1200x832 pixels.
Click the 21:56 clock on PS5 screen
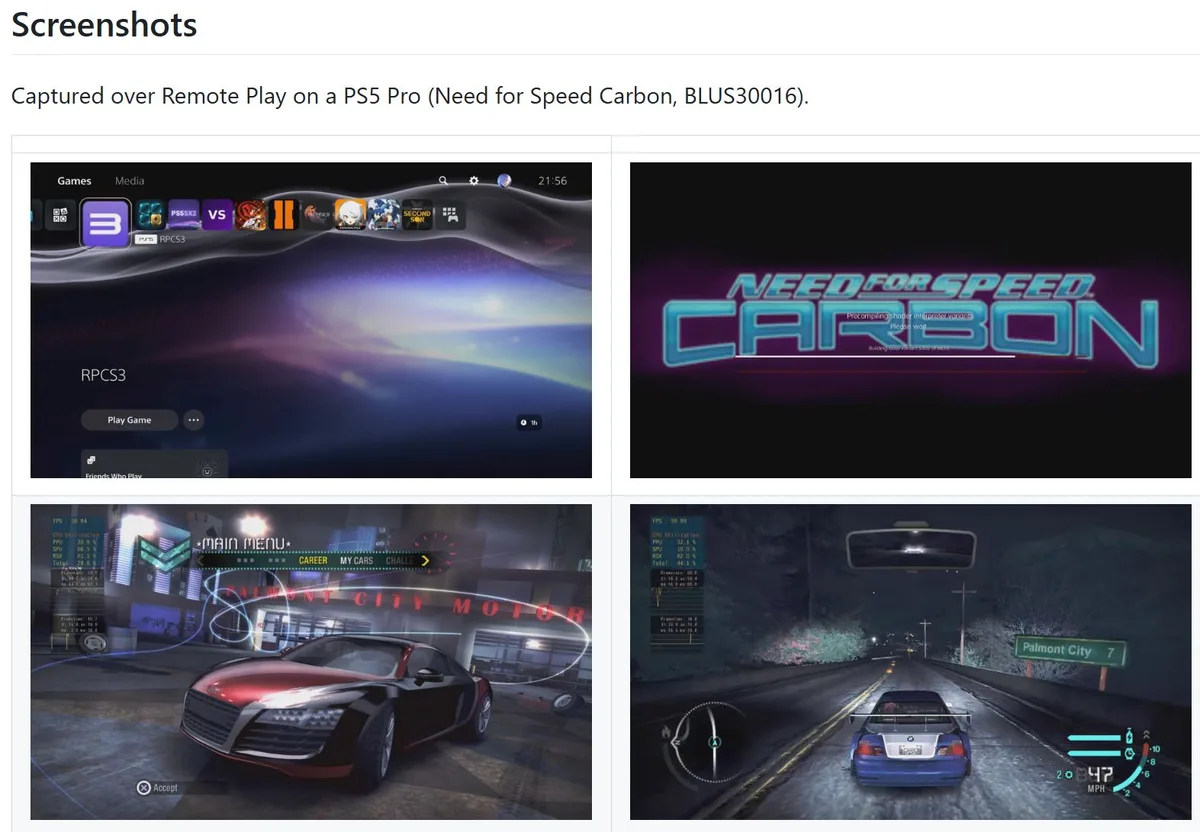[552, 181]
